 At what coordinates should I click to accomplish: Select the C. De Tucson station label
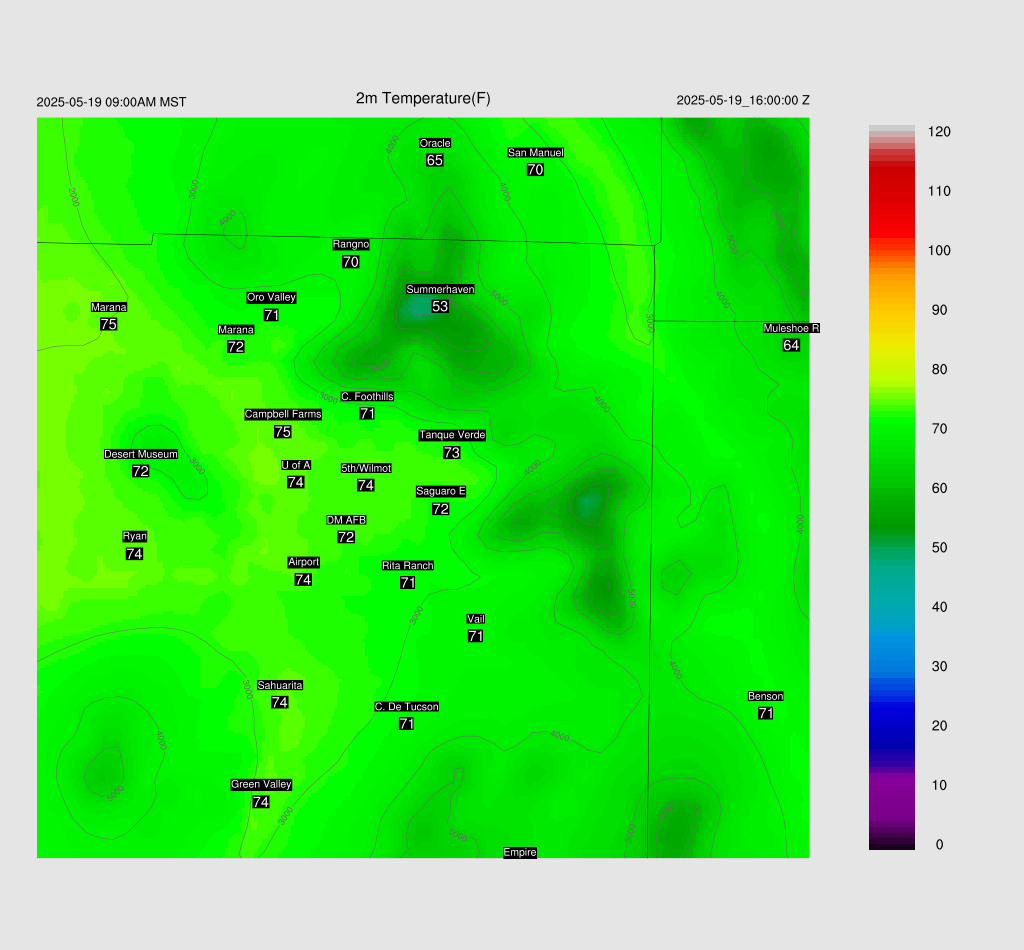click(406, 706)
